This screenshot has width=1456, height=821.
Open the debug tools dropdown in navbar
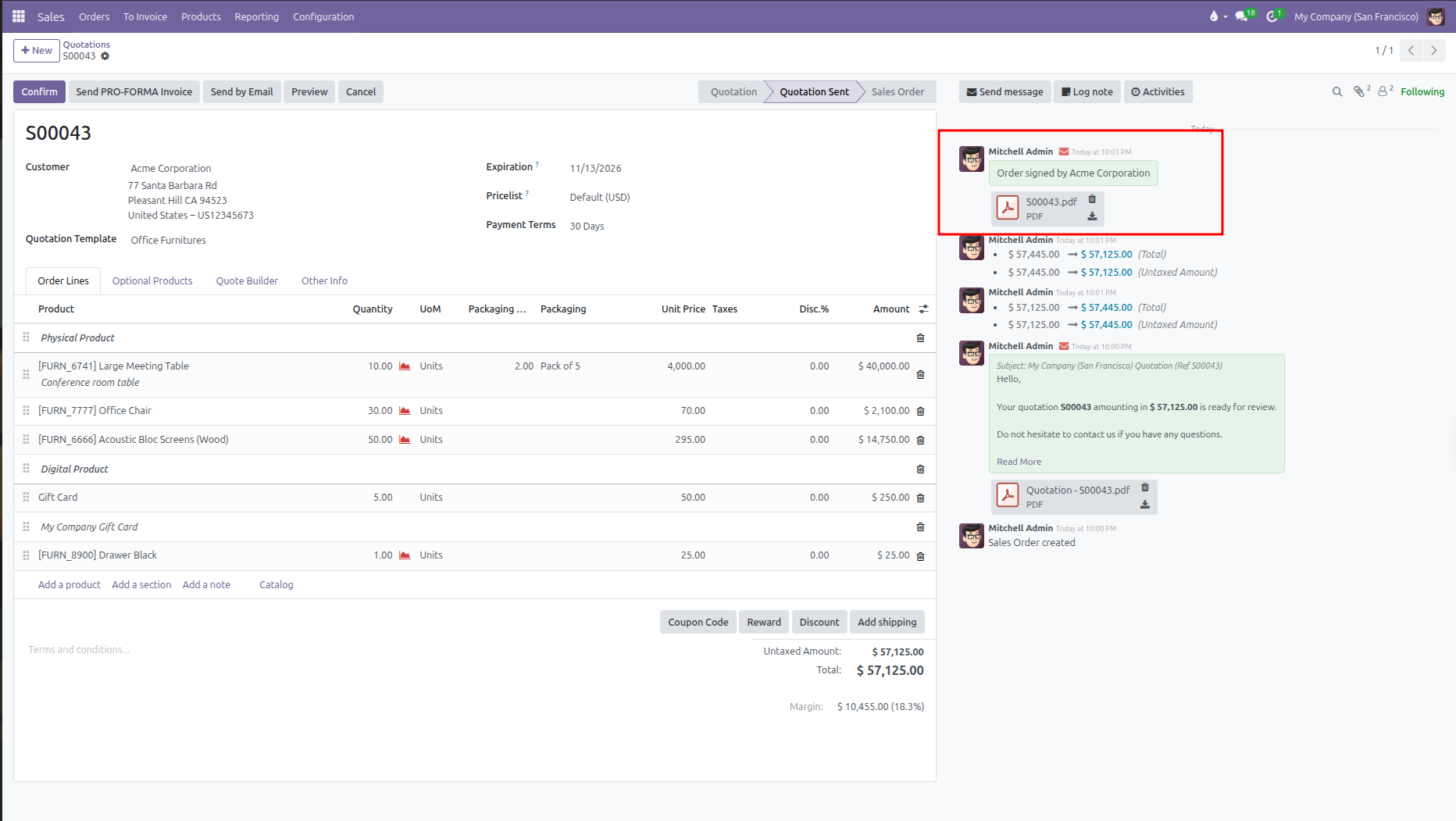(1218, 16)
